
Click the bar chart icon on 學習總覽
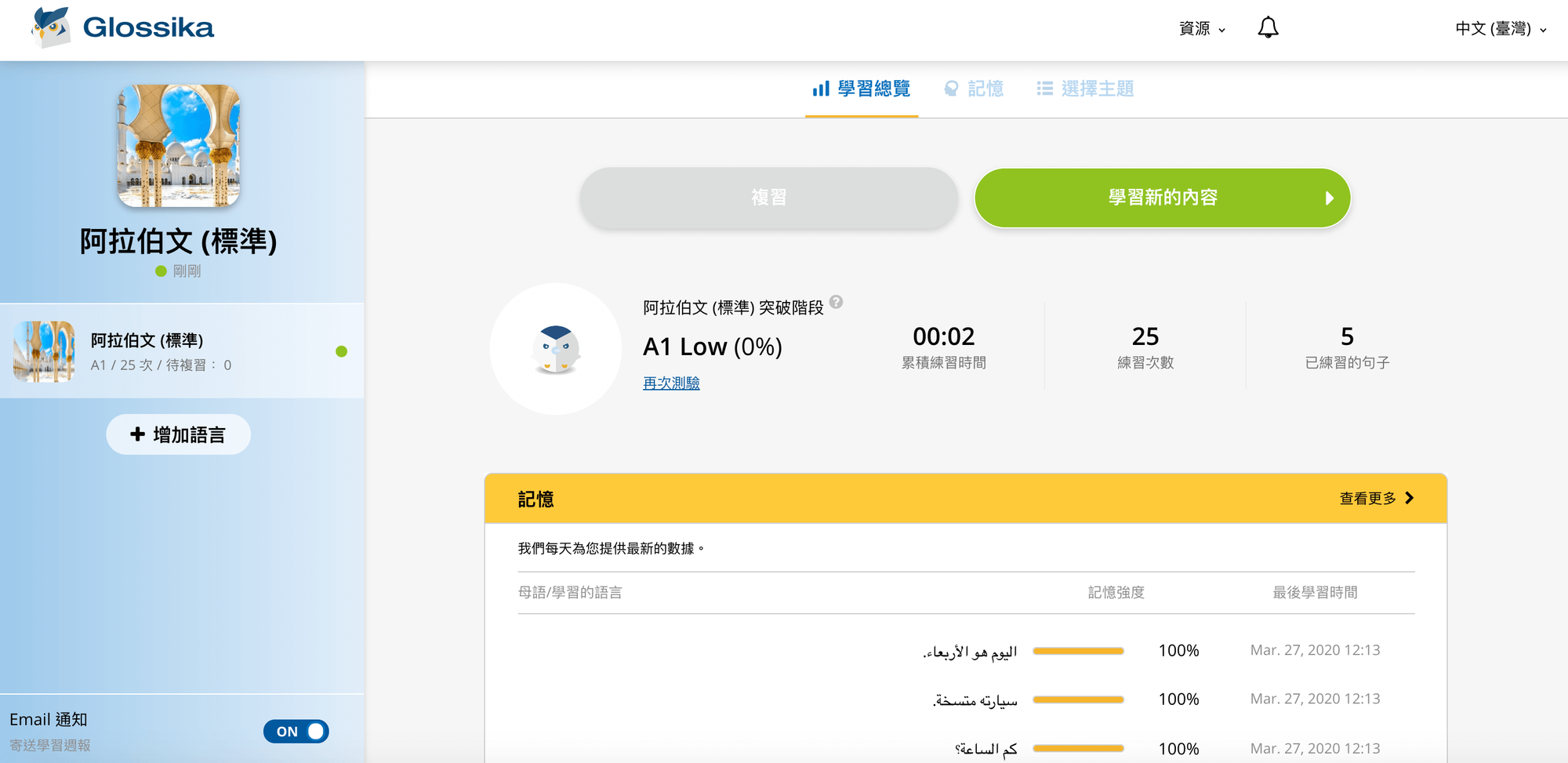821,89
